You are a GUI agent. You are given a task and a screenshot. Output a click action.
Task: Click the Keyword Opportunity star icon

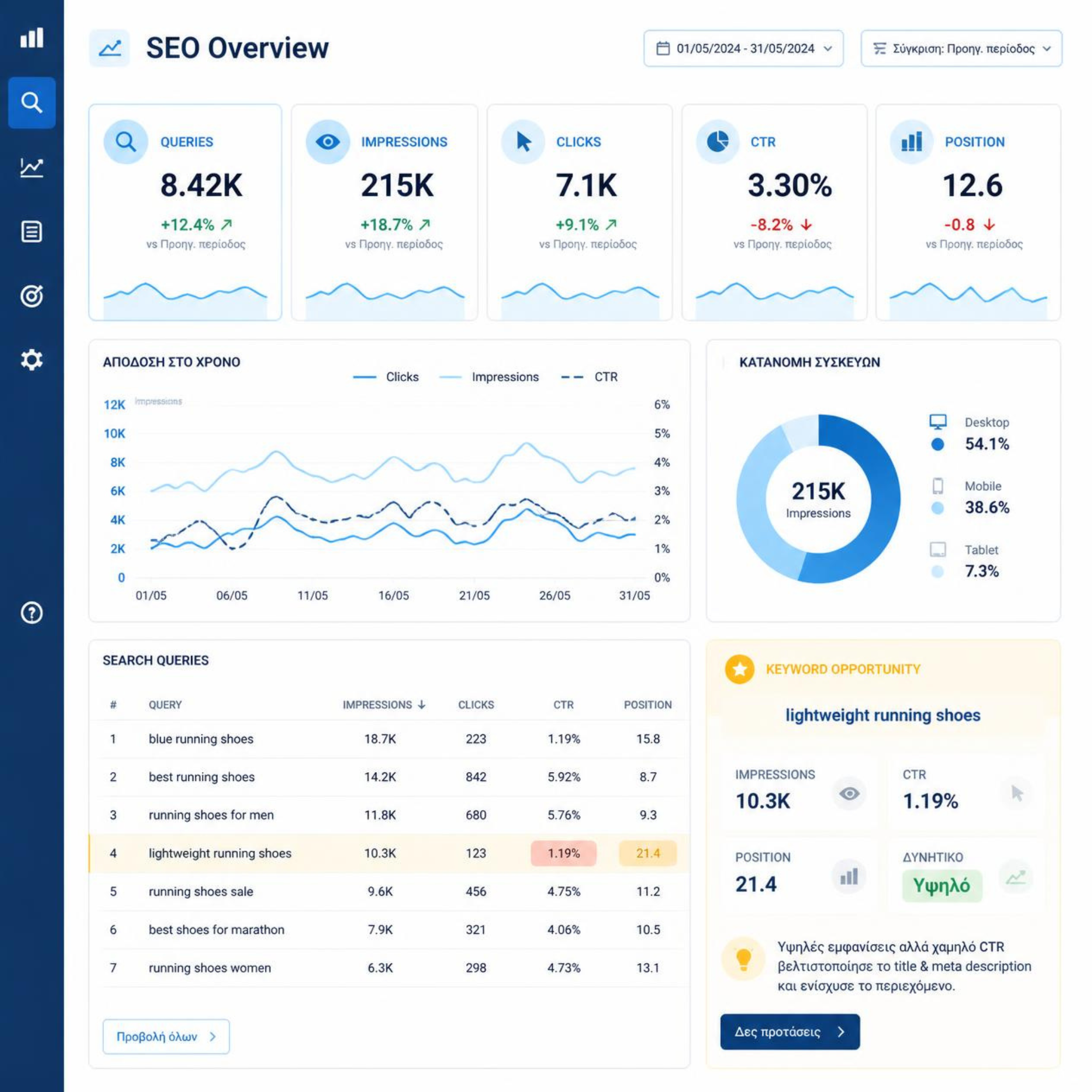[x=740, y=669]
